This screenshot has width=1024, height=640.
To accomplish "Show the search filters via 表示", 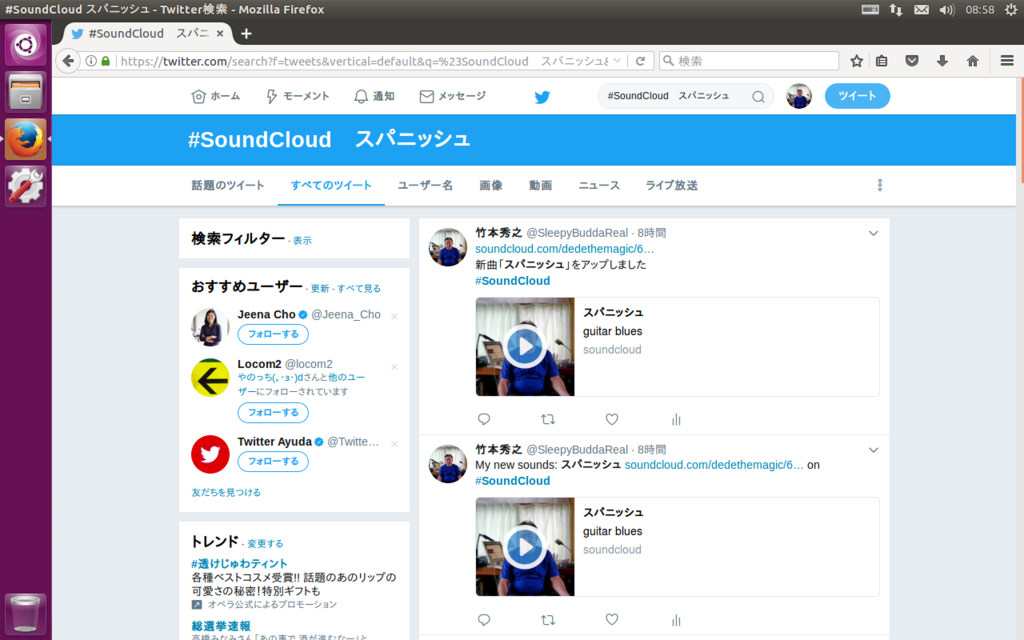I will [302, 240].
